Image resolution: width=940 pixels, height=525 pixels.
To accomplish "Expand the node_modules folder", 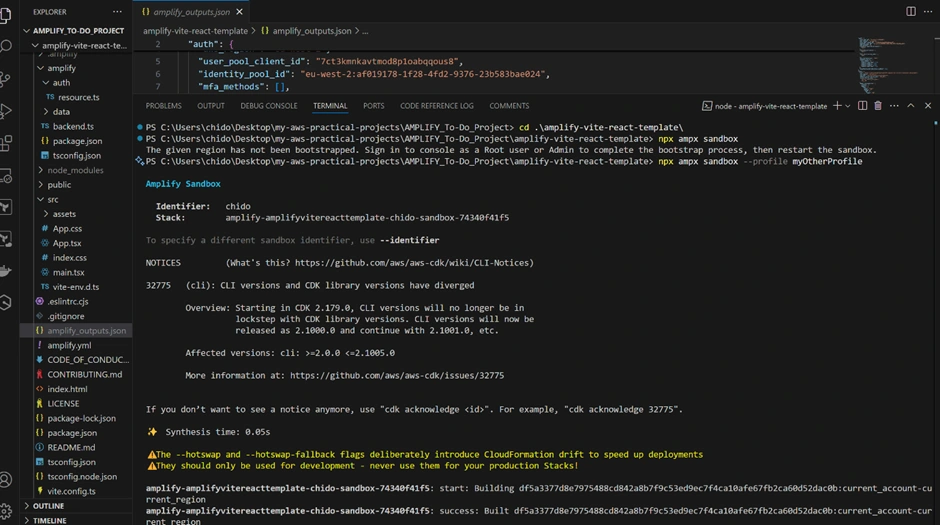I will point(75,170).
